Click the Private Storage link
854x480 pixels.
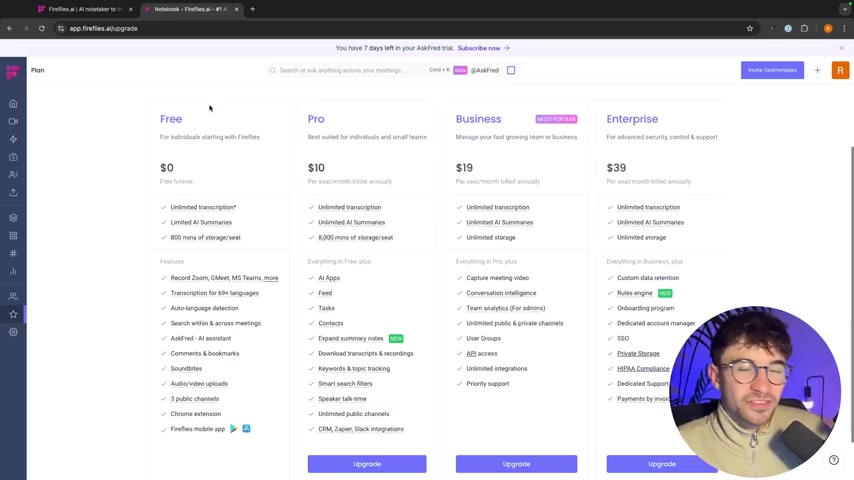(x=638, y=354)
